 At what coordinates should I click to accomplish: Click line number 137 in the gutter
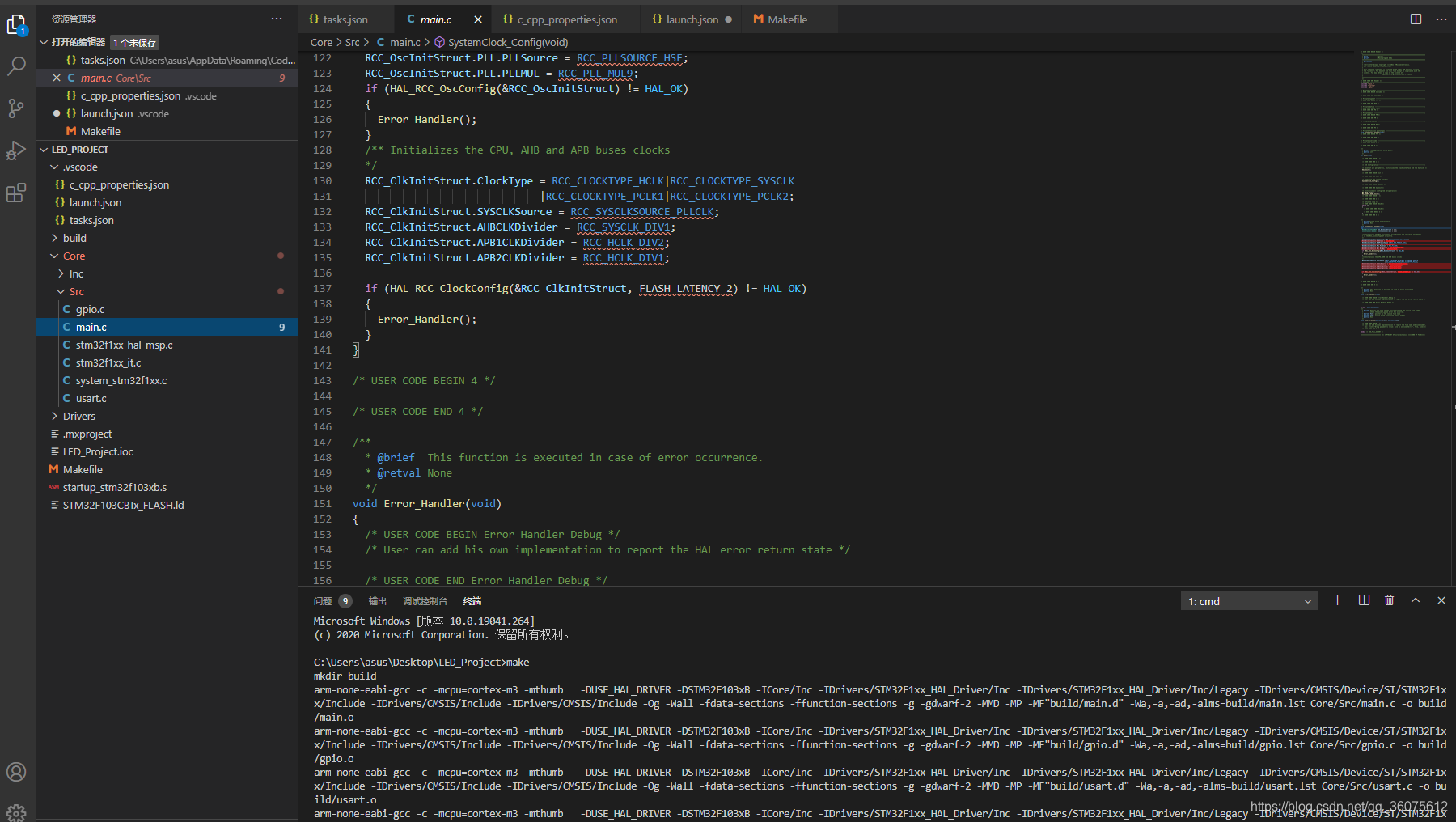tap(322, 289)
